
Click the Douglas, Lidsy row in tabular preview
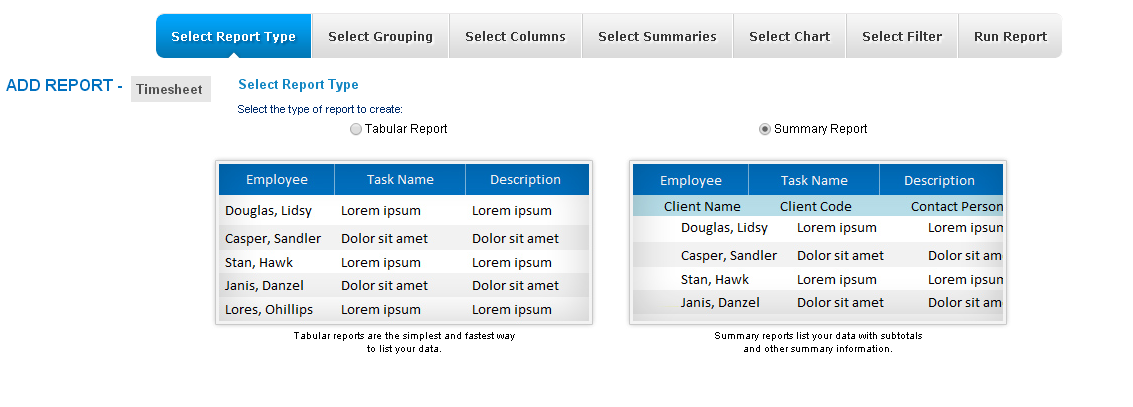coord(404,210)
